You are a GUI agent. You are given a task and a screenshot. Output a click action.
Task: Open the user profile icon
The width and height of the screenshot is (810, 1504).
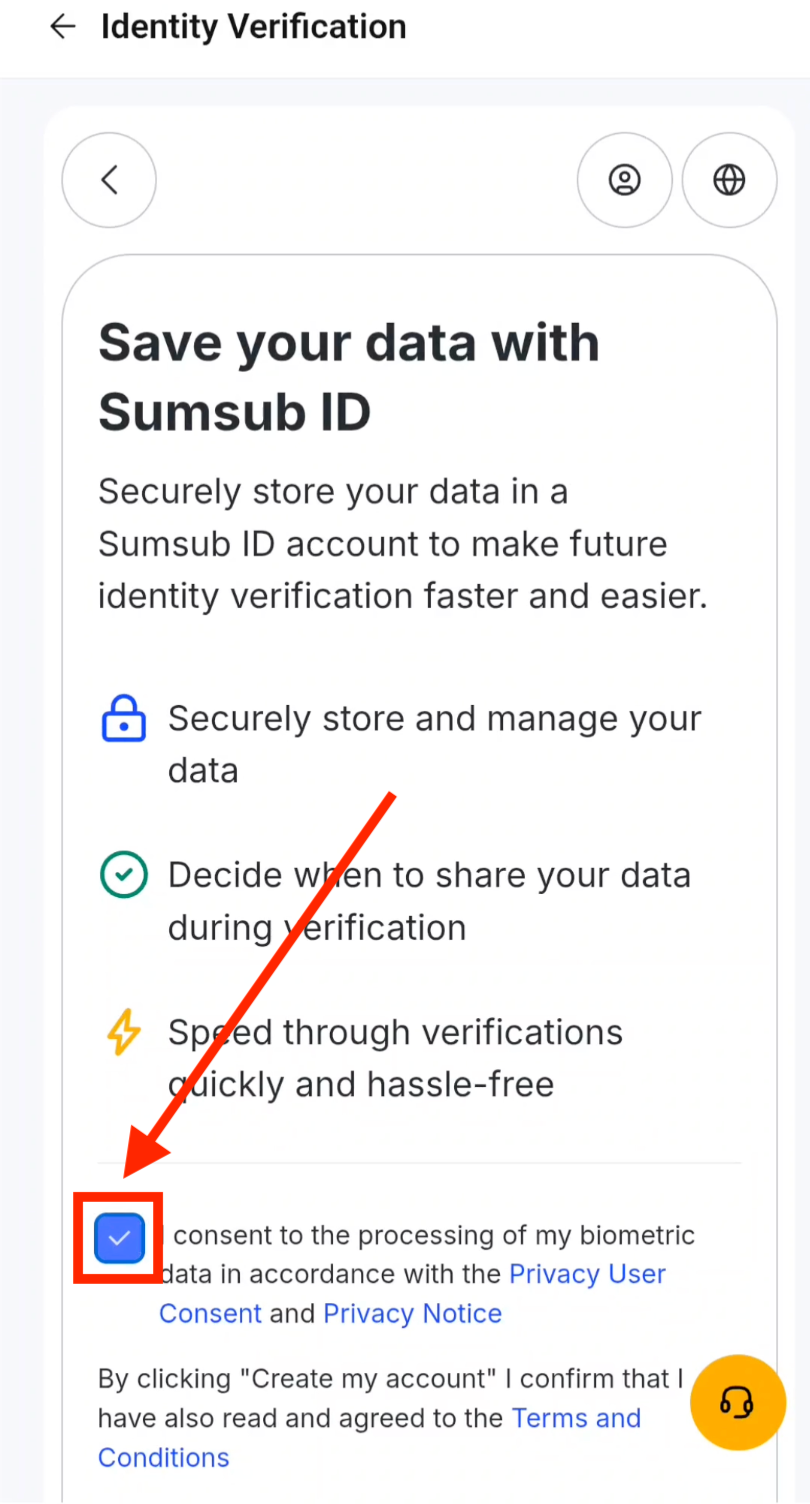624,180
